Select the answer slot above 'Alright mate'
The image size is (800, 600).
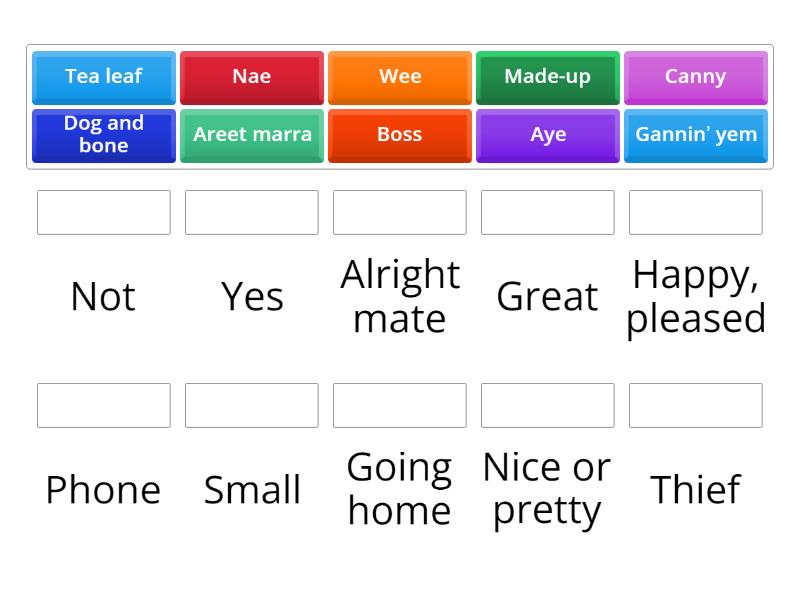399,212
